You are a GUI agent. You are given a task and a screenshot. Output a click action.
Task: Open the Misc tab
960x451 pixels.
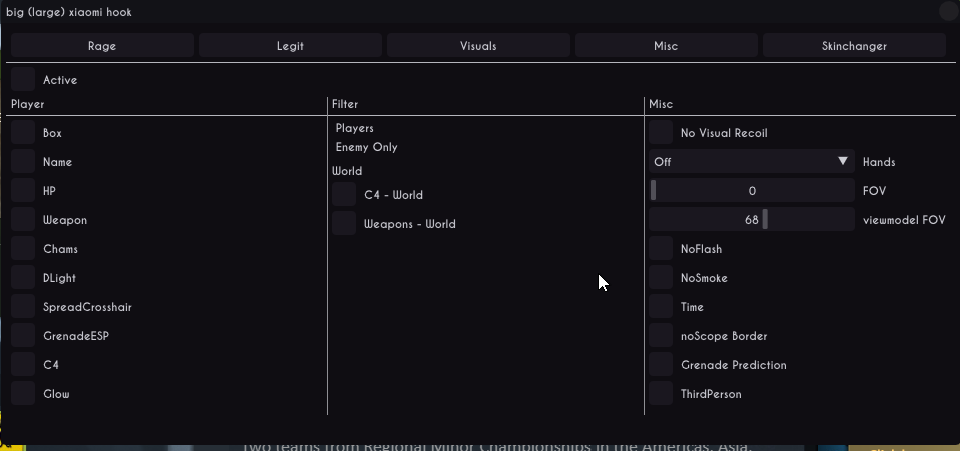click(666, 45)
